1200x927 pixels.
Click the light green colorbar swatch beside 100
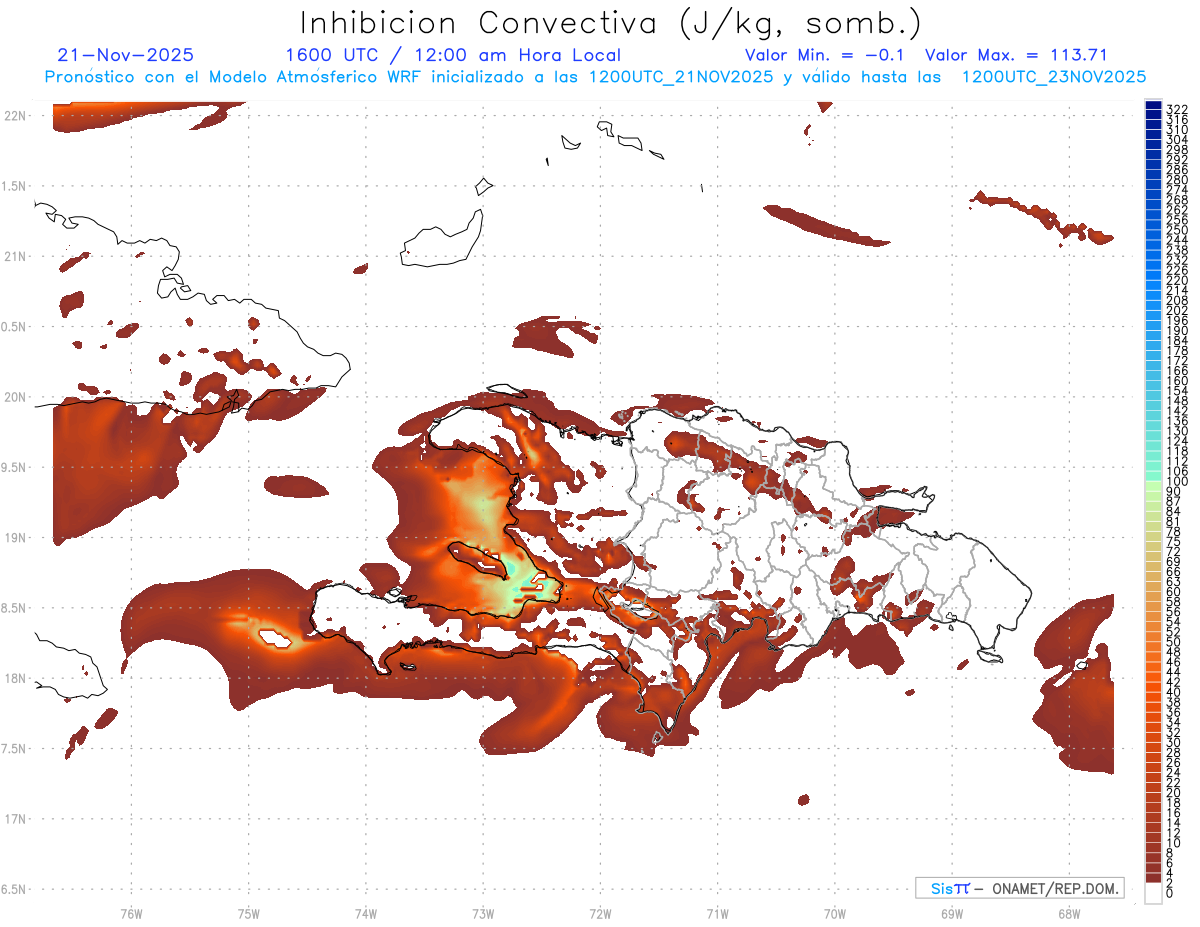pos(1153,486)
